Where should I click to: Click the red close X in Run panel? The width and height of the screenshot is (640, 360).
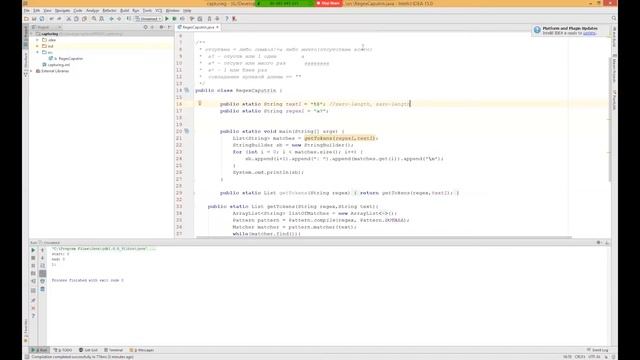(33, 308)
